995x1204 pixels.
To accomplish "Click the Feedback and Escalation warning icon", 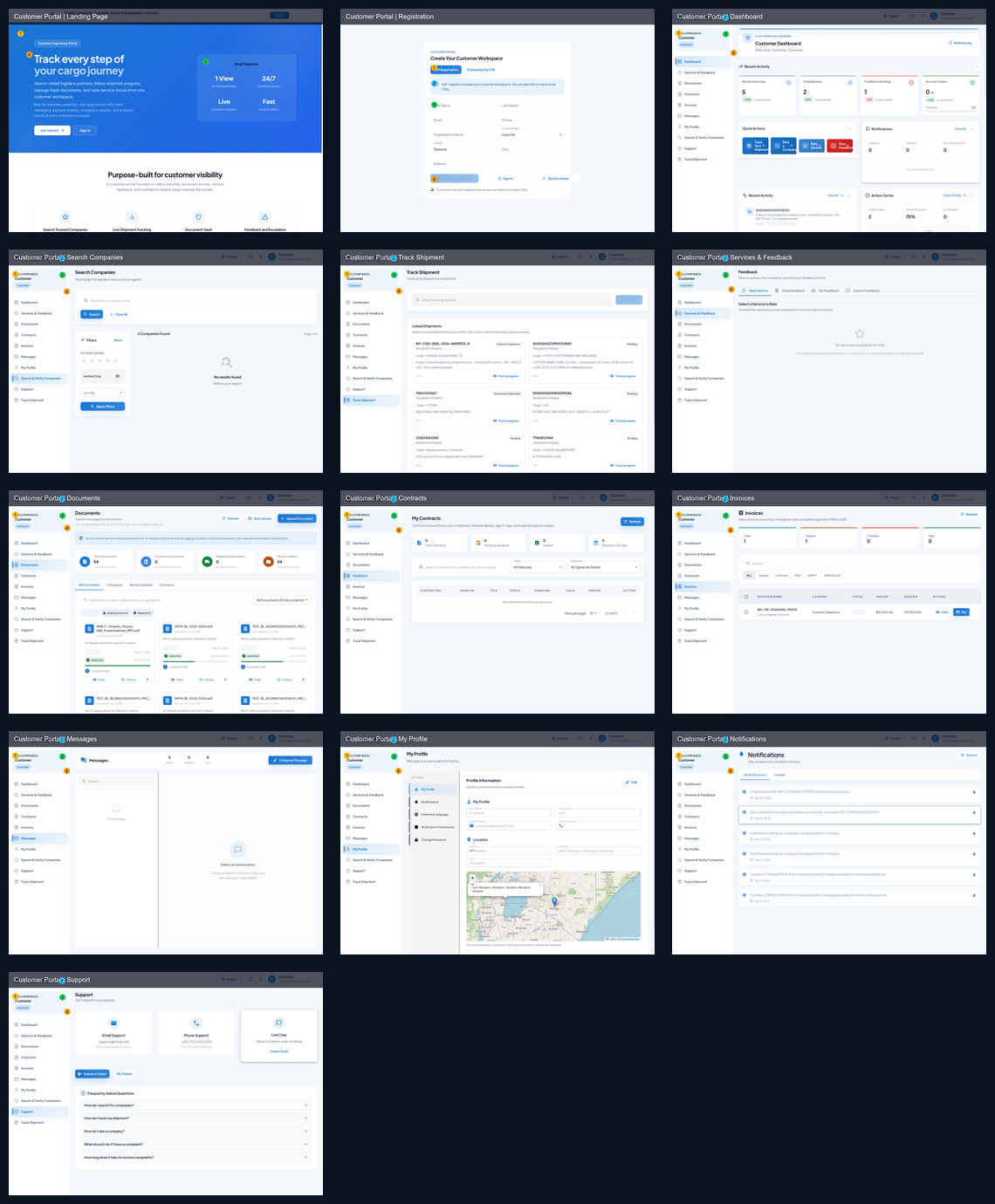I will (264, 216).
